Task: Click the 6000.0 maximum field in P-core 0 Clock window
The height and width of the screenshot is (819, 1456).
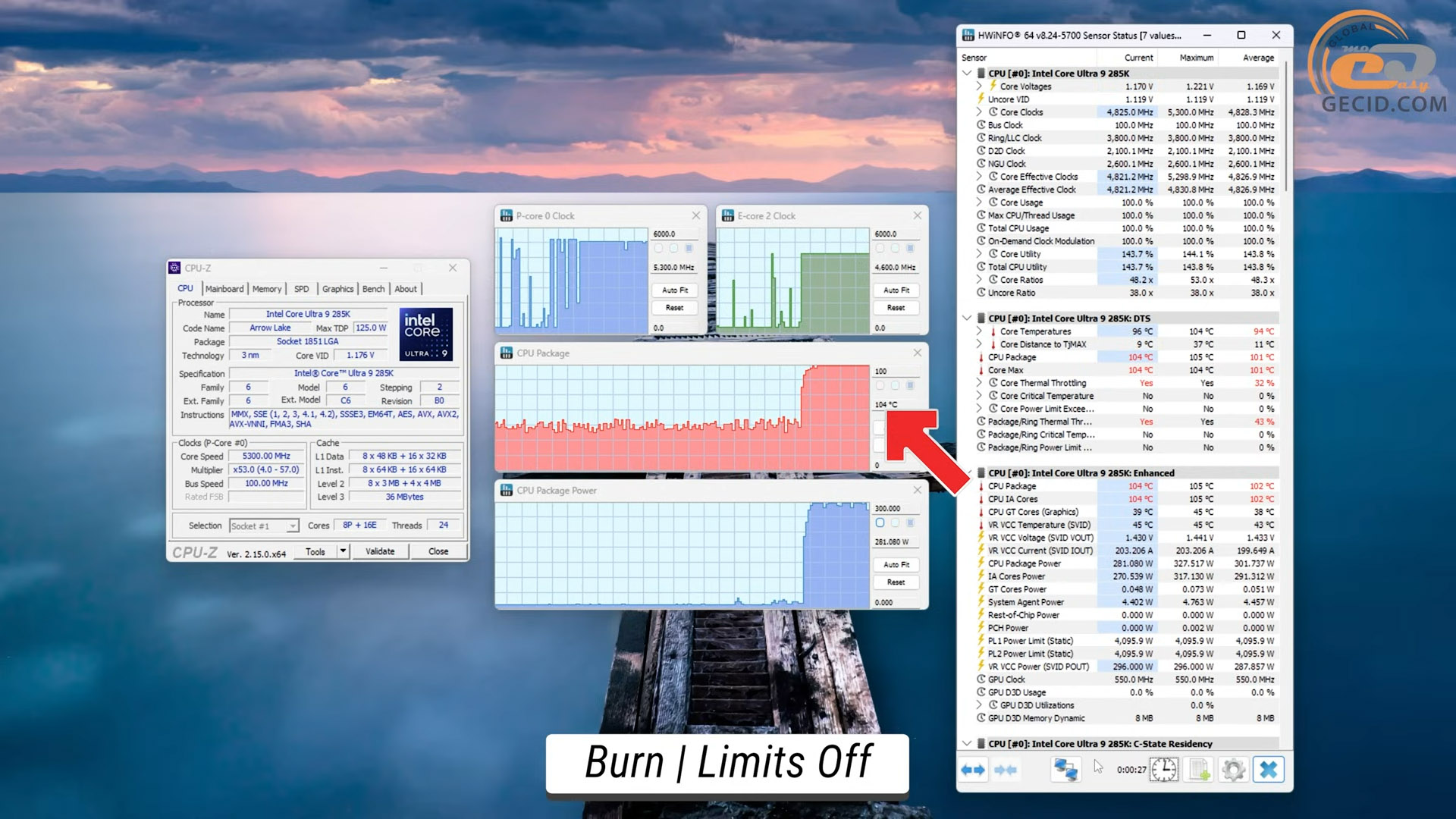Action: [x=674, y=234]
